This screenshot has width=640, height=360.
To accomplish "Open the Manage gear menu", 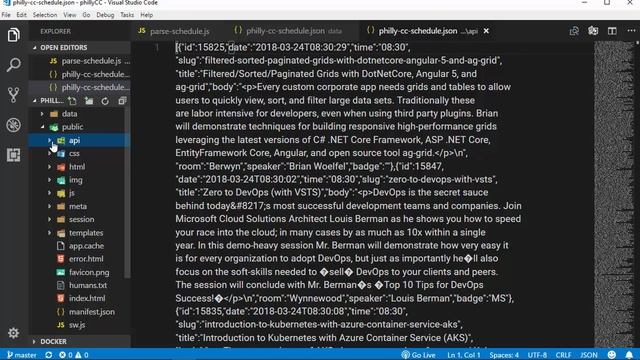I will click(13, 333).
